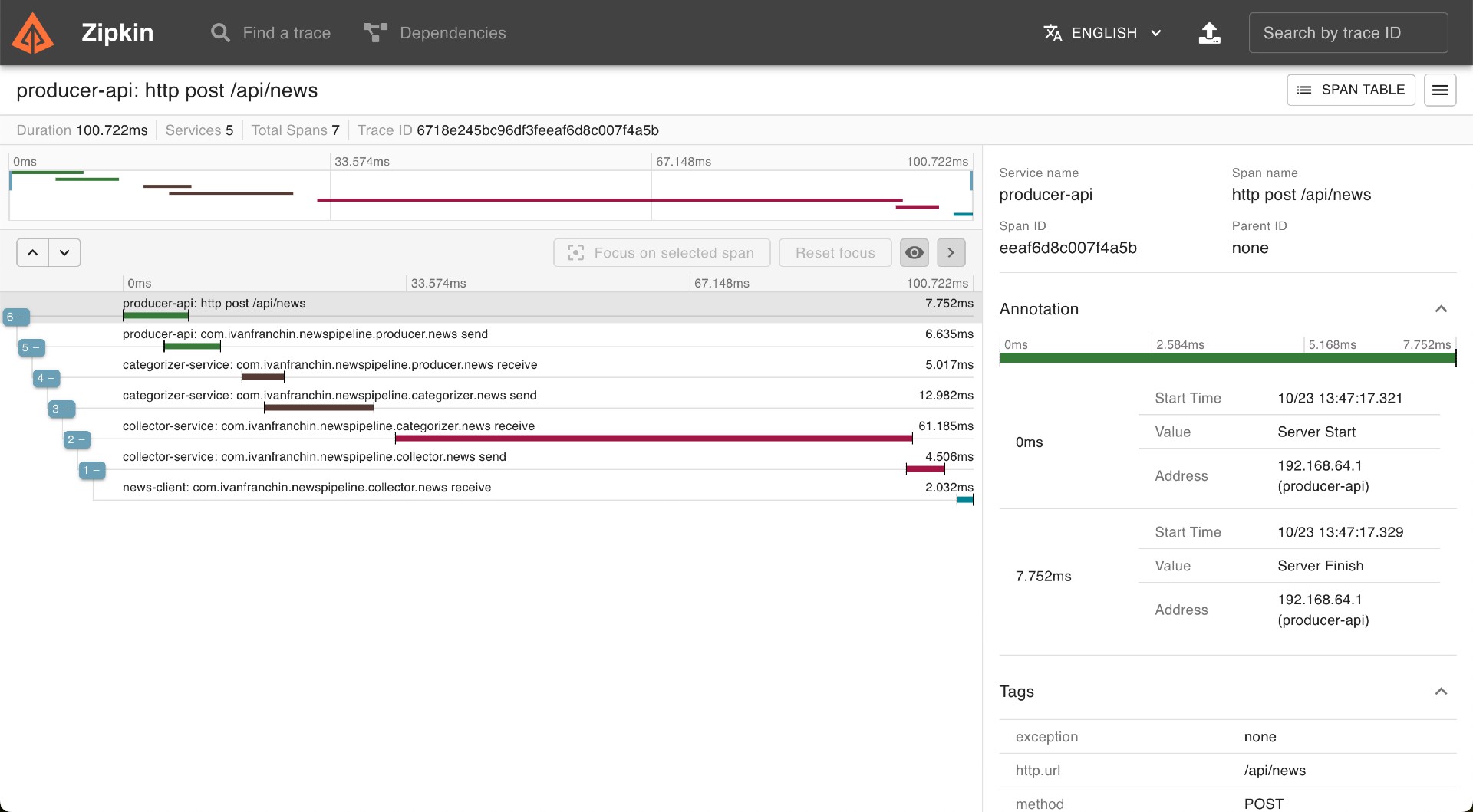Focus the Search by trace ID field
This screenshot has width=1473, height=812.
point(1348,33)
